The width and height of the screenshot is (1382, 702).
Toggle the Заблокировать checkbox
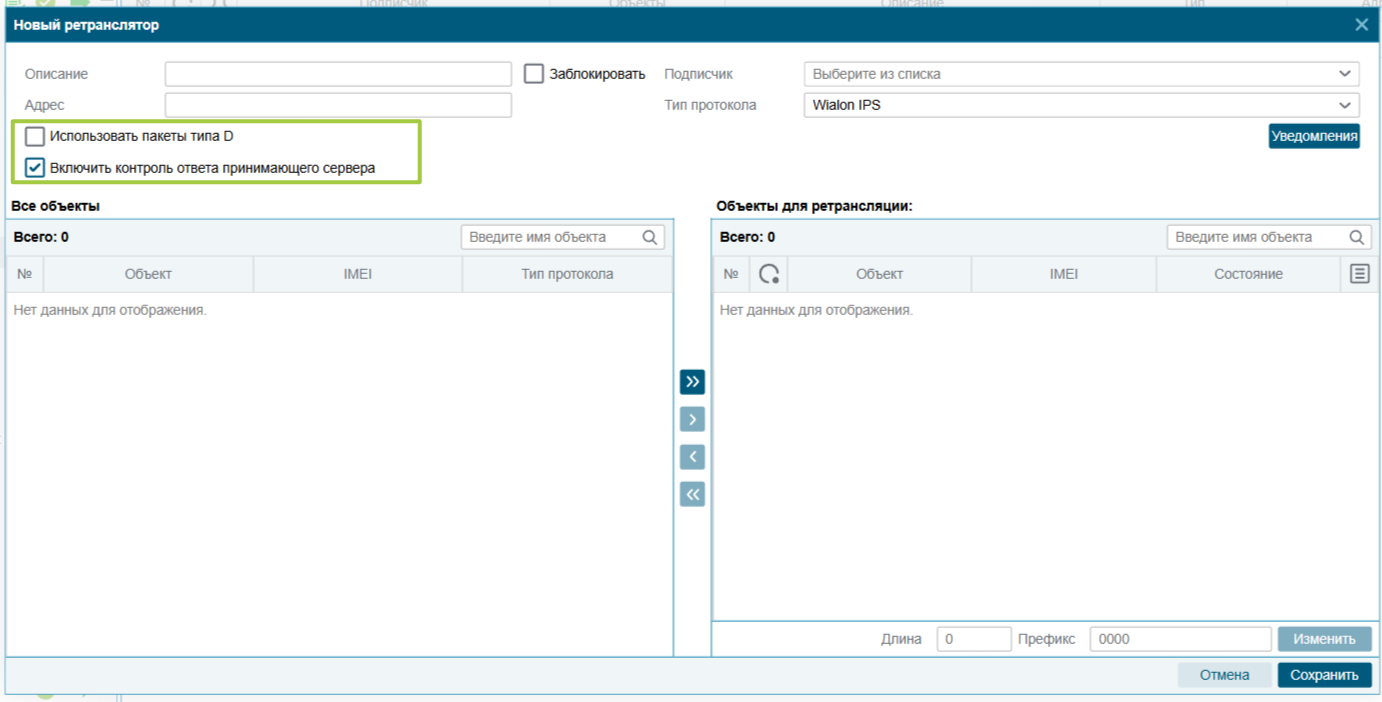coord(534,74)
